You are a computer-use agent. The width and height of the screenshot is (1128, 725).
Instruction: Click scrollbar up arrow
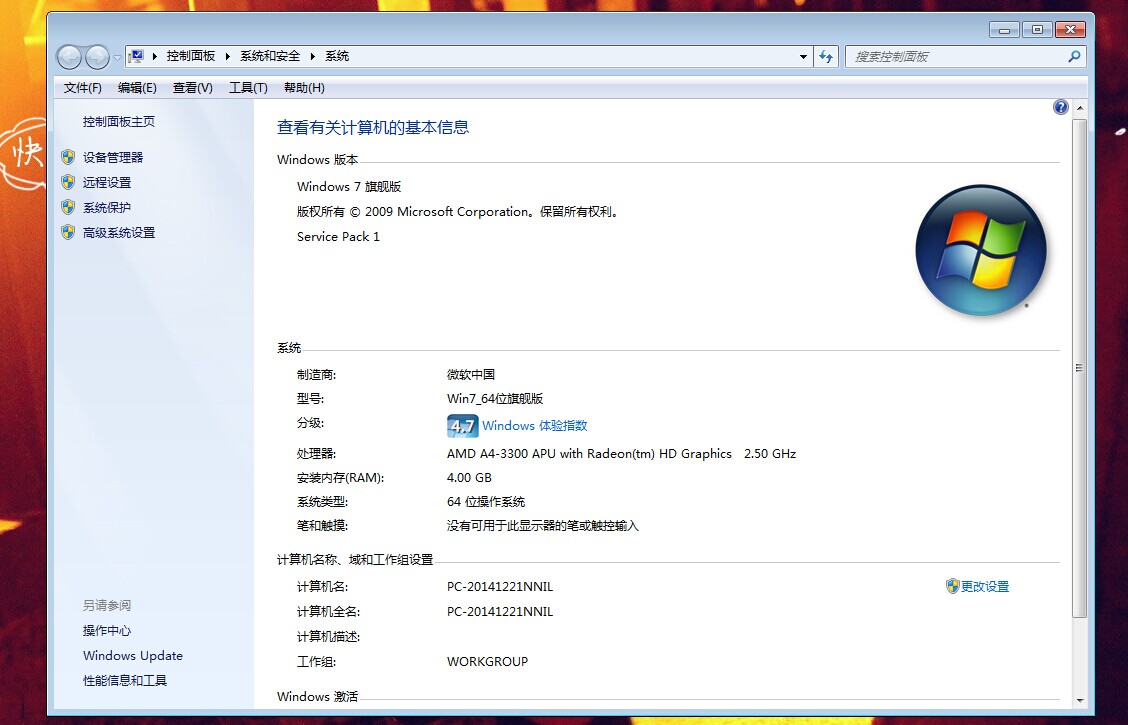(1079, 108)
